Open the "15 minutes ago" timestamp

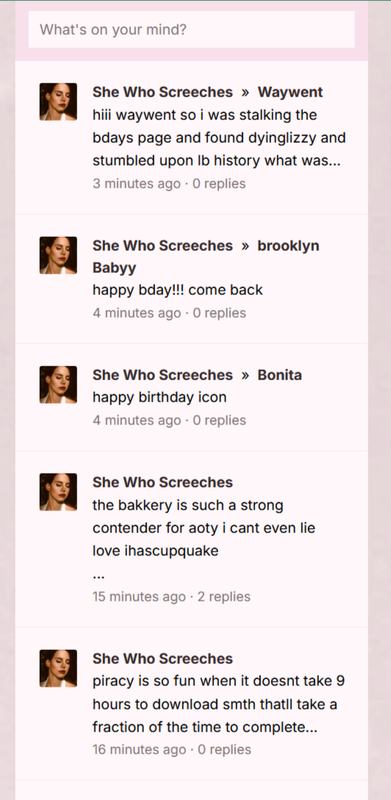click(139, 597)
